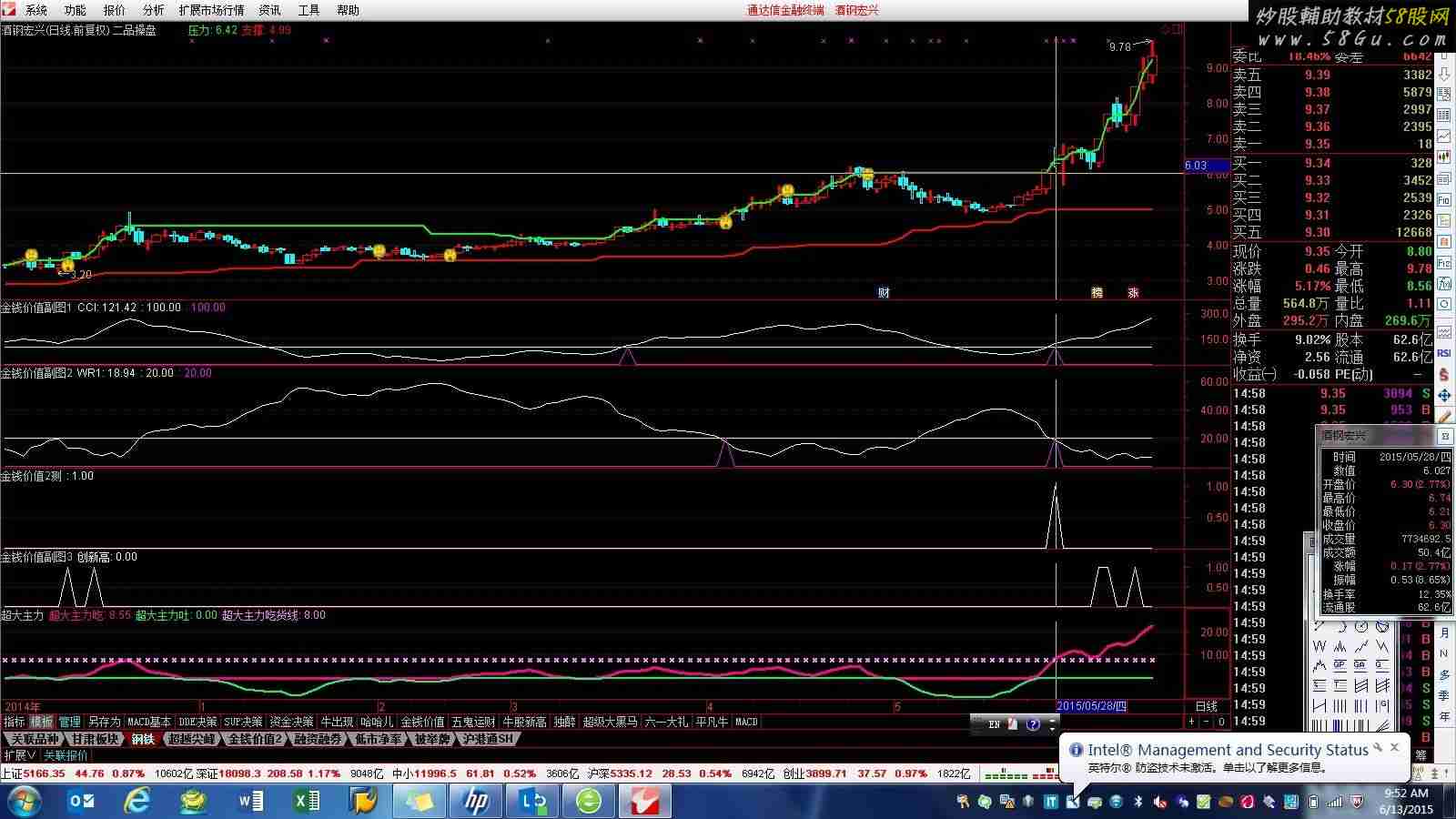Select the 模板 tab
Viewport: 1456px width, 819px height.
(42, 722)
